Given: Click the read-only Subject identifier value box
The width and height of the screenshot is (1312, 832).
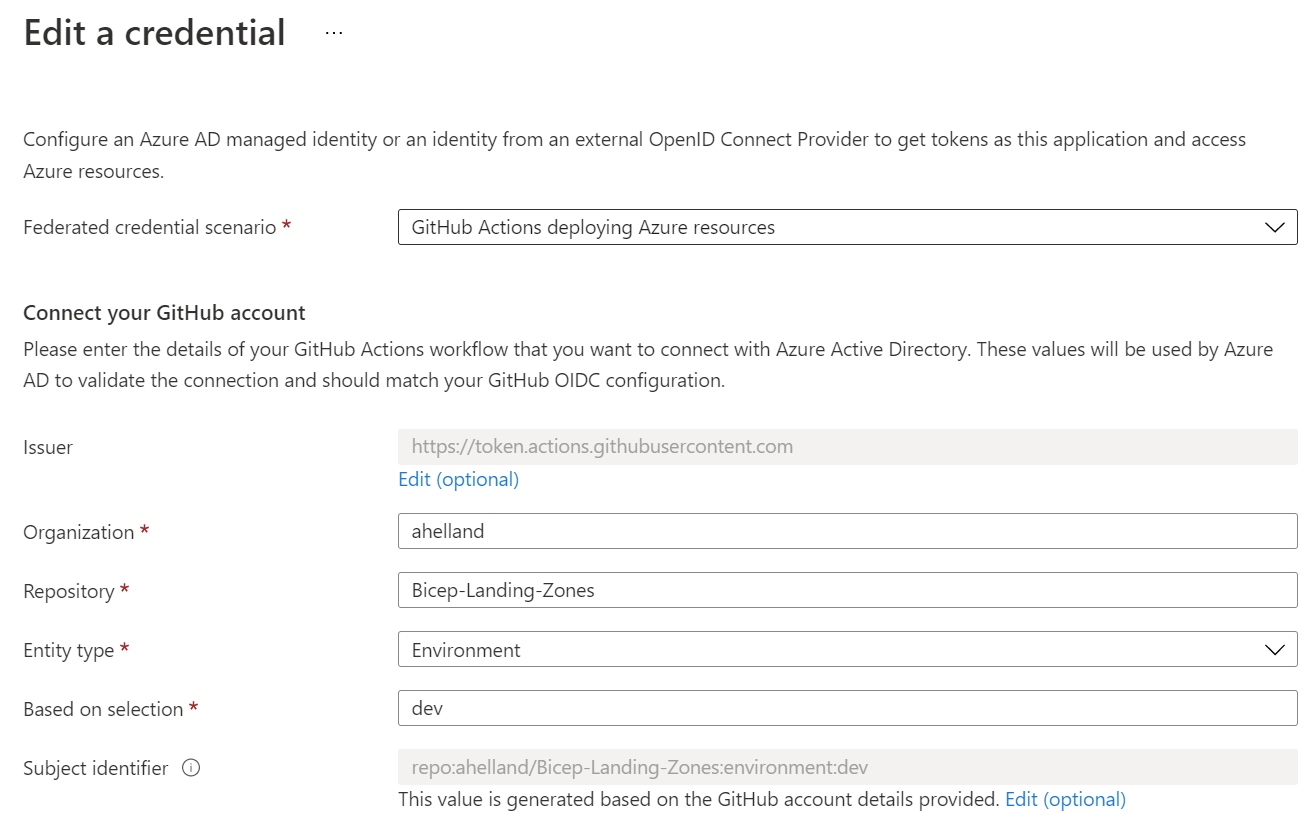Looking at the screenshot, I should click(847, 768).
